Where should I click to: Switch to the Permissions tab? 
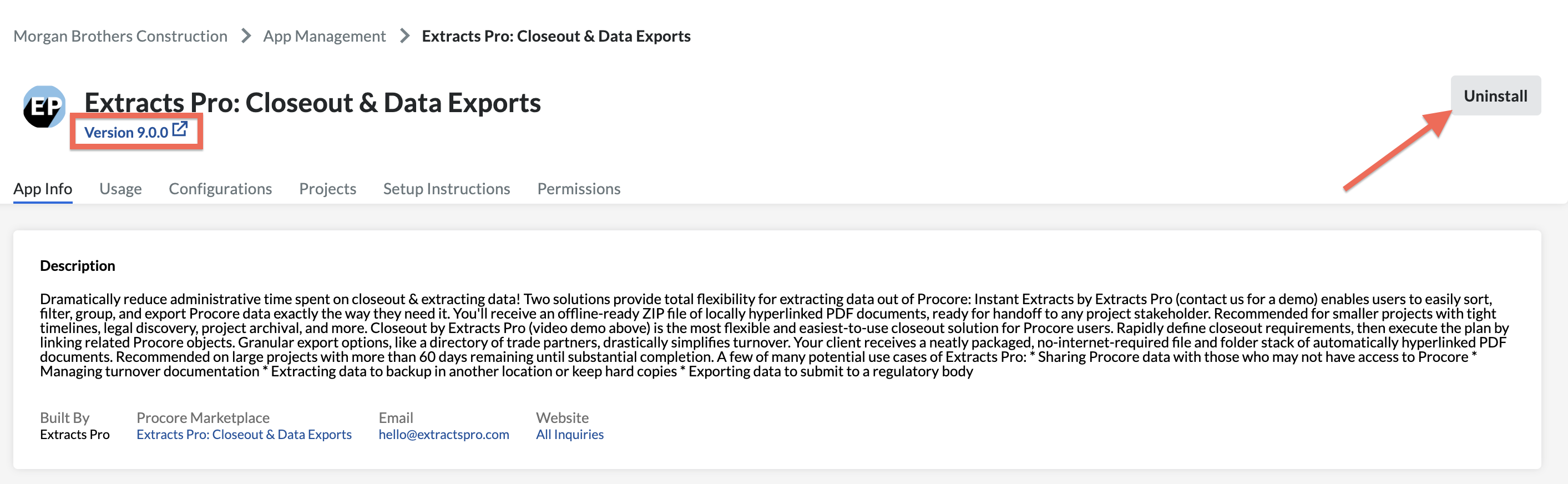click(x=578, y=189)
